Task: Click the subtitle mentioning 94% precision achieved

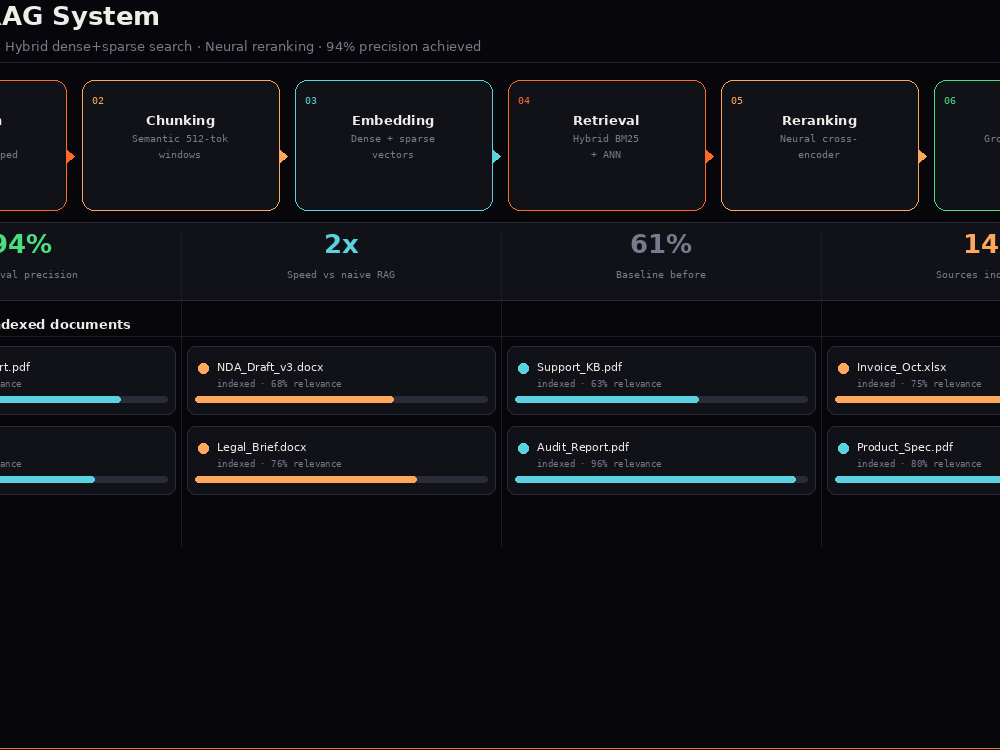Action: pos(243,47)
